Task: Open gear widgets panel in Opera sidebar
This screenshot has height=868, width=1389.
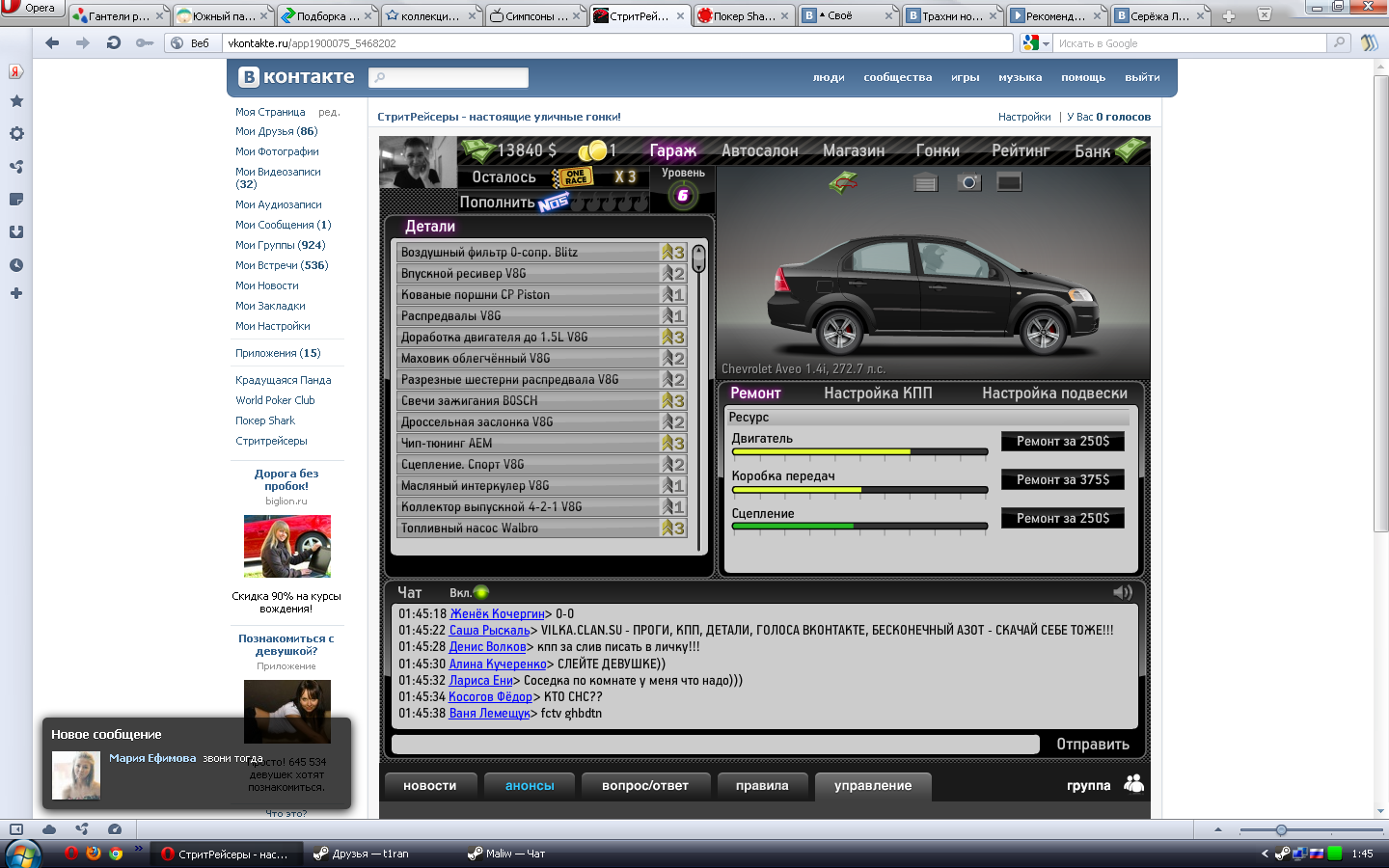Action: pos(16,134)
